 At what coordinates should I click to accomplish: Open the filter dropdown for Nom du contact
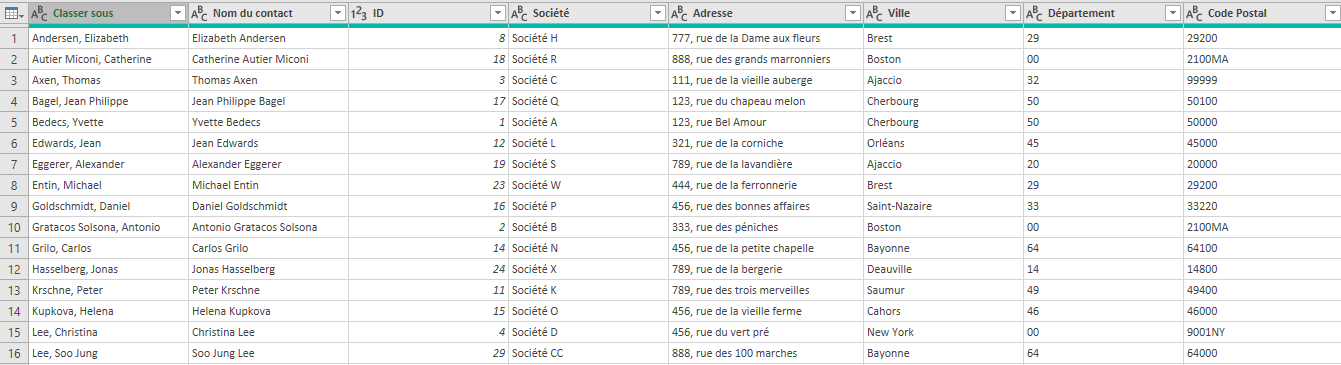coord(338,14)
